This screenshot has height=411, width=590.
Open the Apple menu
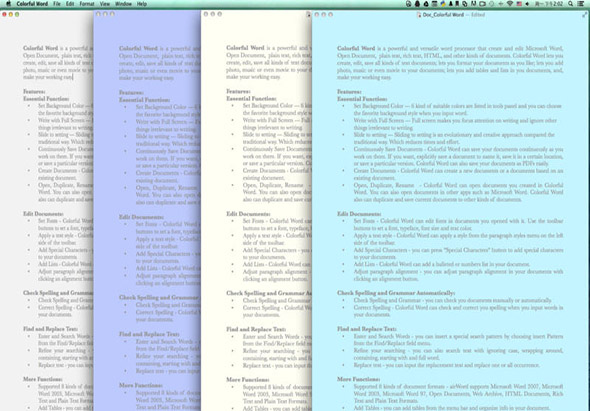(9, 4)
